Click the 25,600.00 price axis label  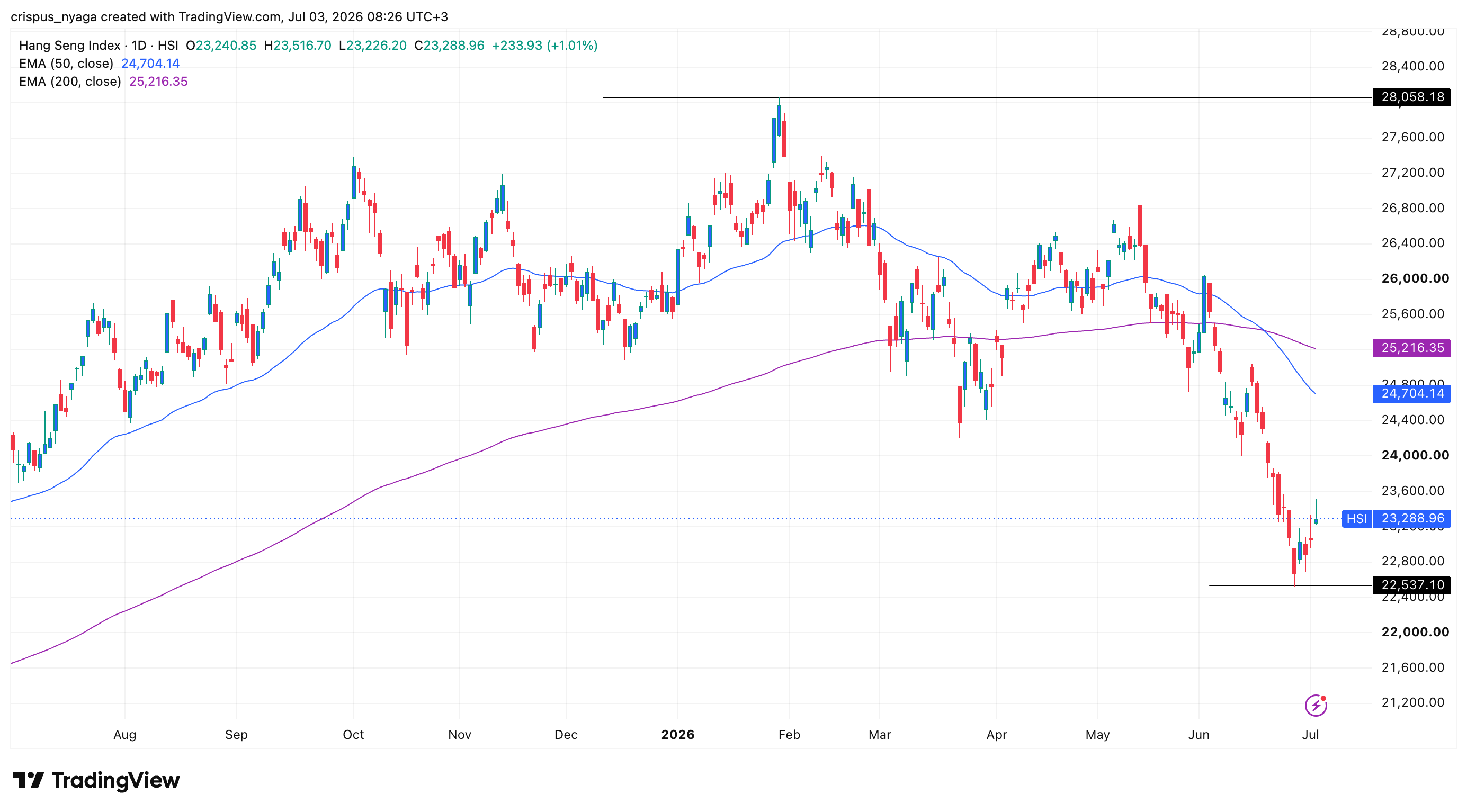1413,313
